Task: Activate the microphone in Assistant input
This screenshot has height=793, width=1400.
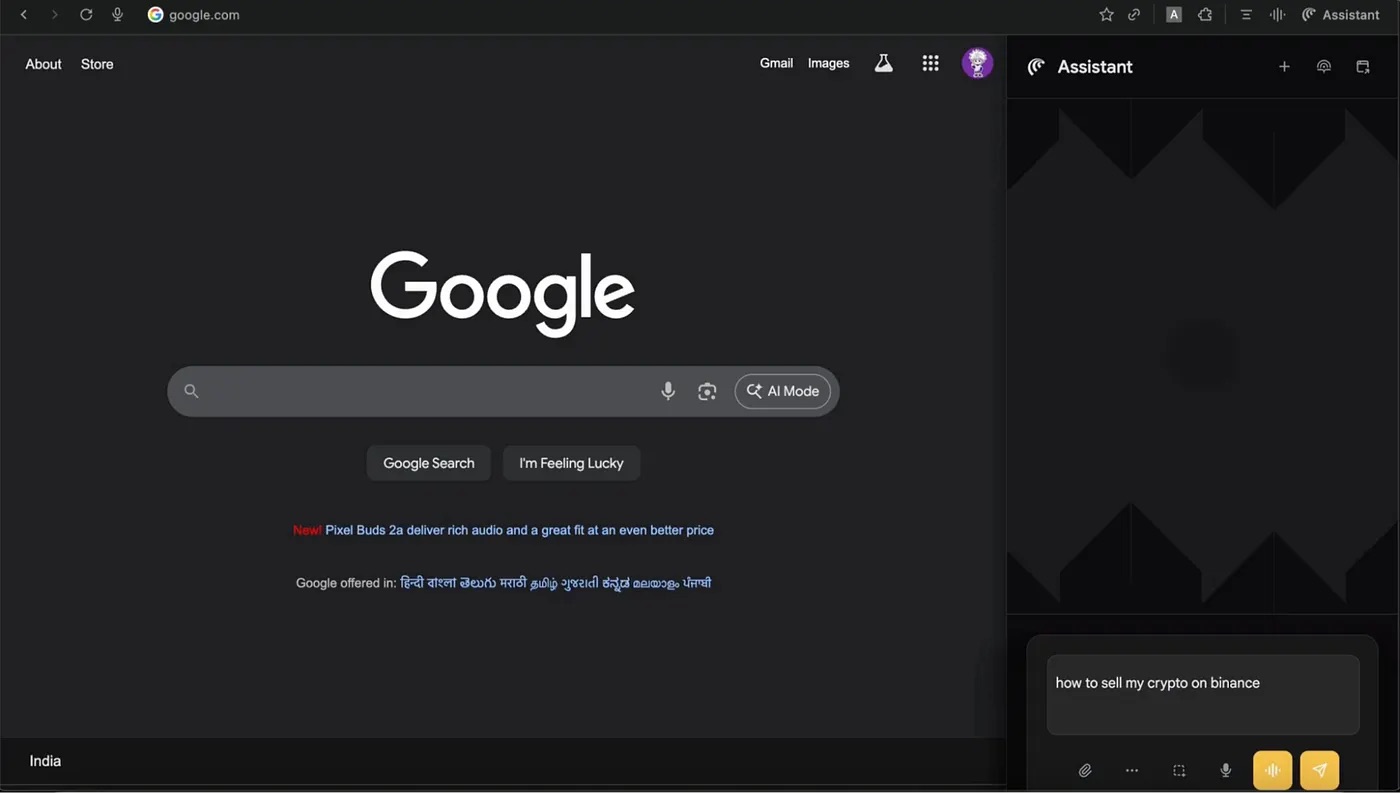Action: [1225, 770]
